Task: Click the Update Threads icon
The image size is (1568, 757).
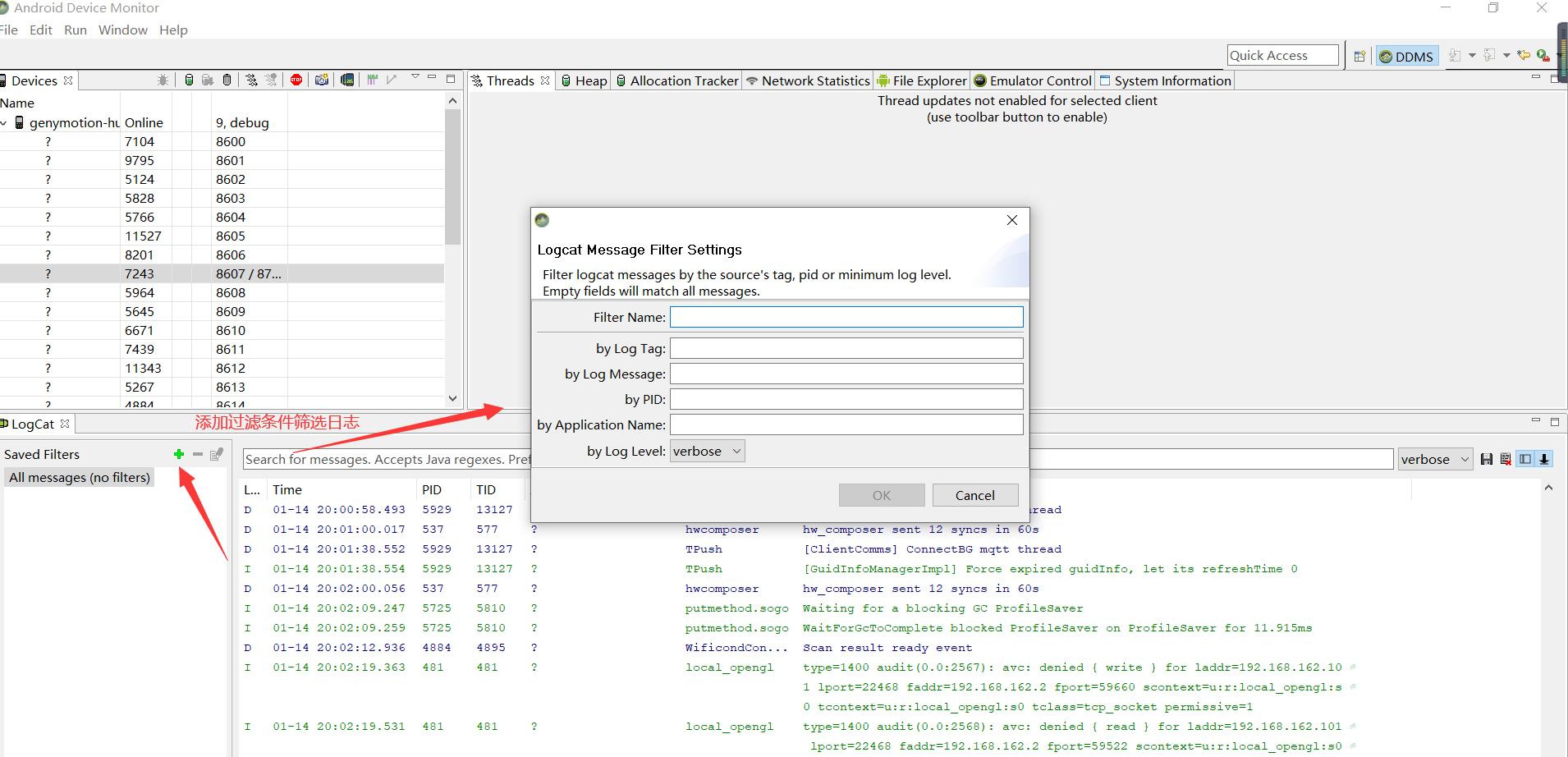Action: tap(251, 80)
